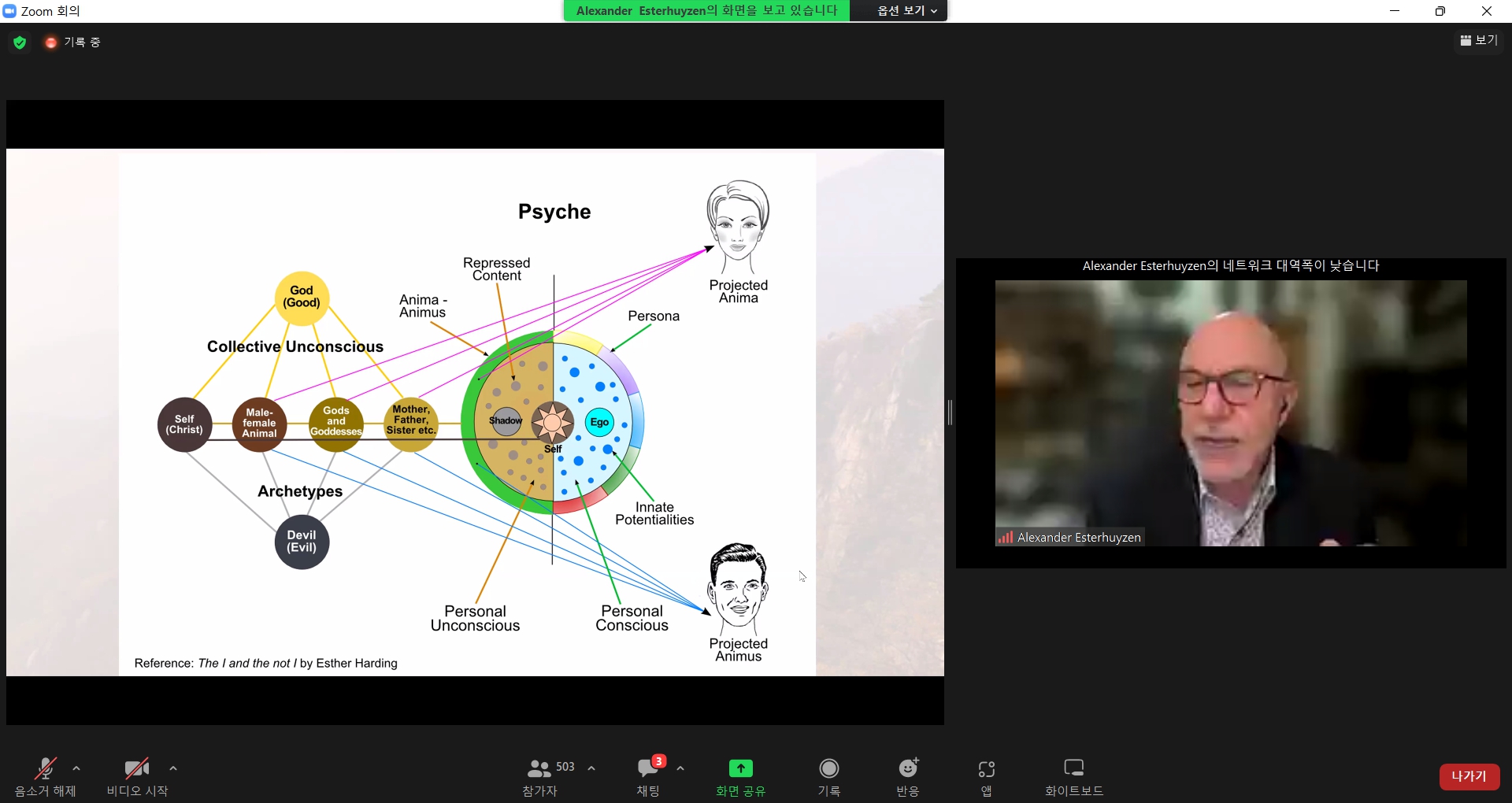
Task: Click Personal Conscious label
Action: [x=632, y=618]
